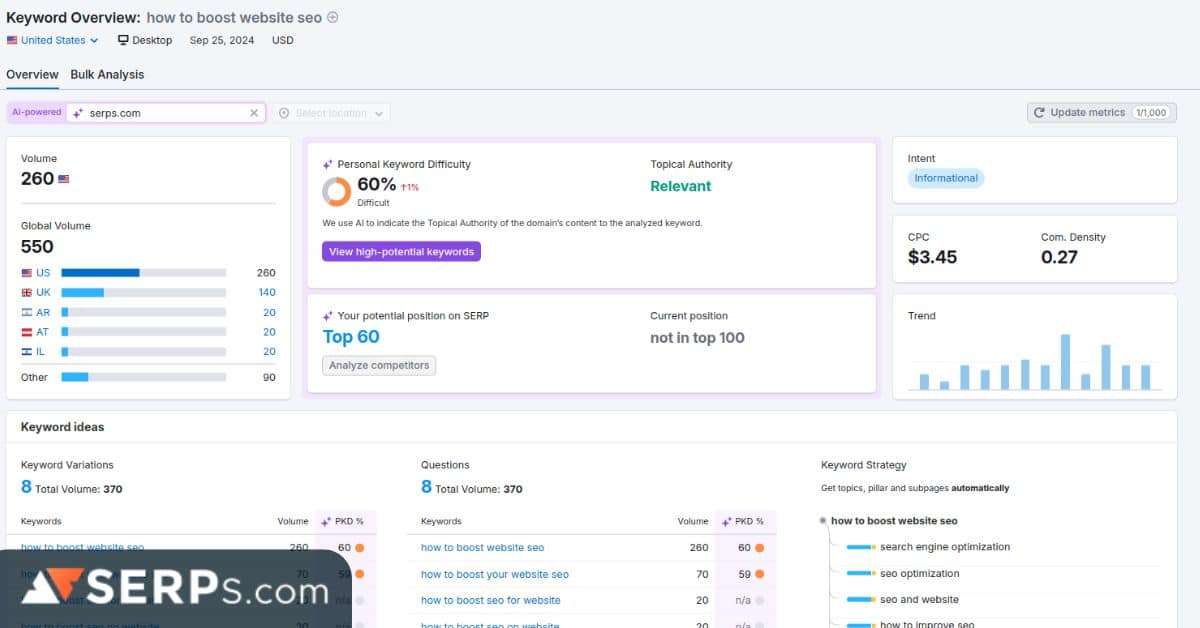Click the UK global volume bar
Screen dimensions: 1200x628
143,293
